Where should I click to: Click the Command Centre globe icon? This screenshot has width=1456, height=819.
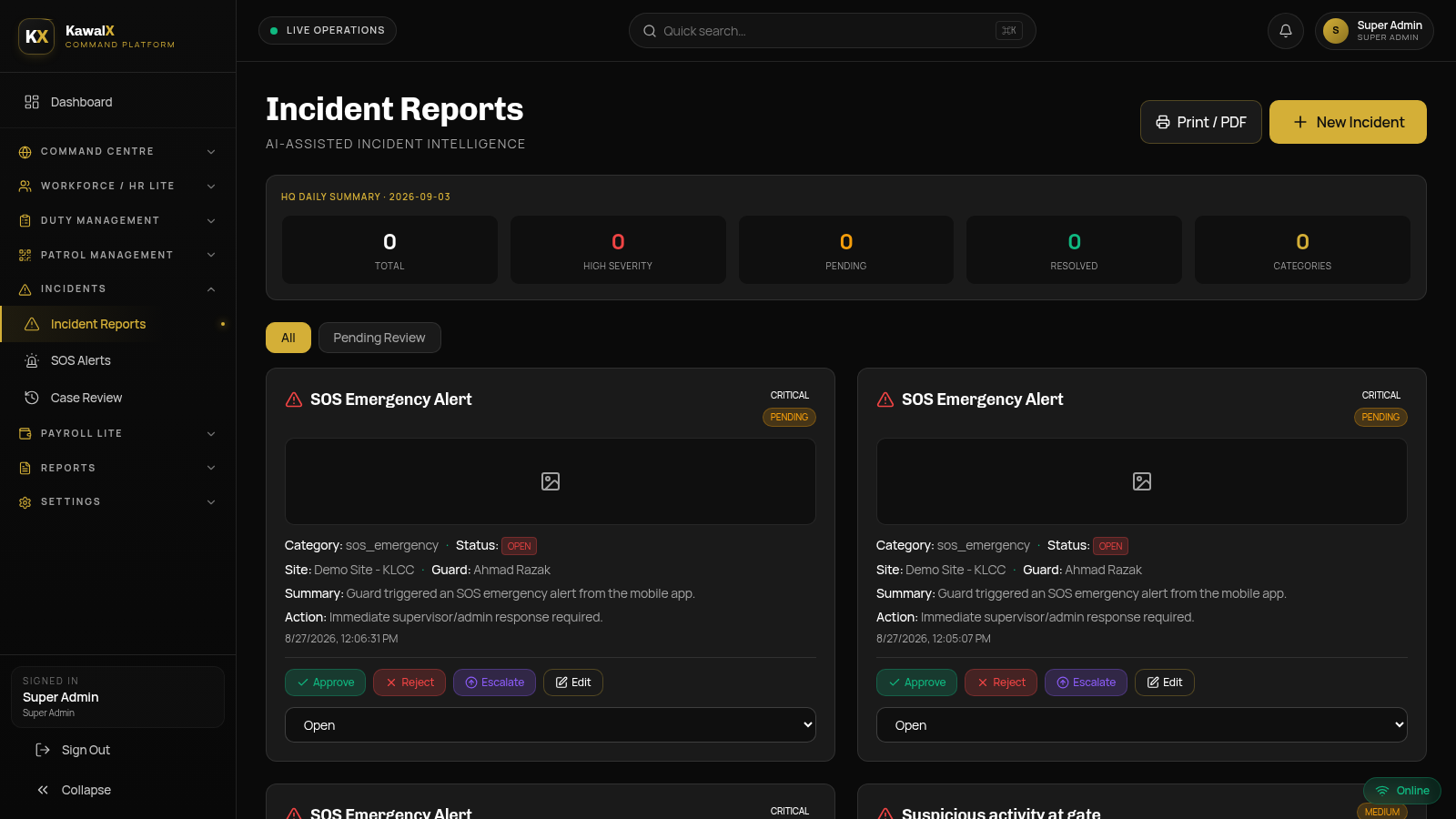(x=25, y=152)
